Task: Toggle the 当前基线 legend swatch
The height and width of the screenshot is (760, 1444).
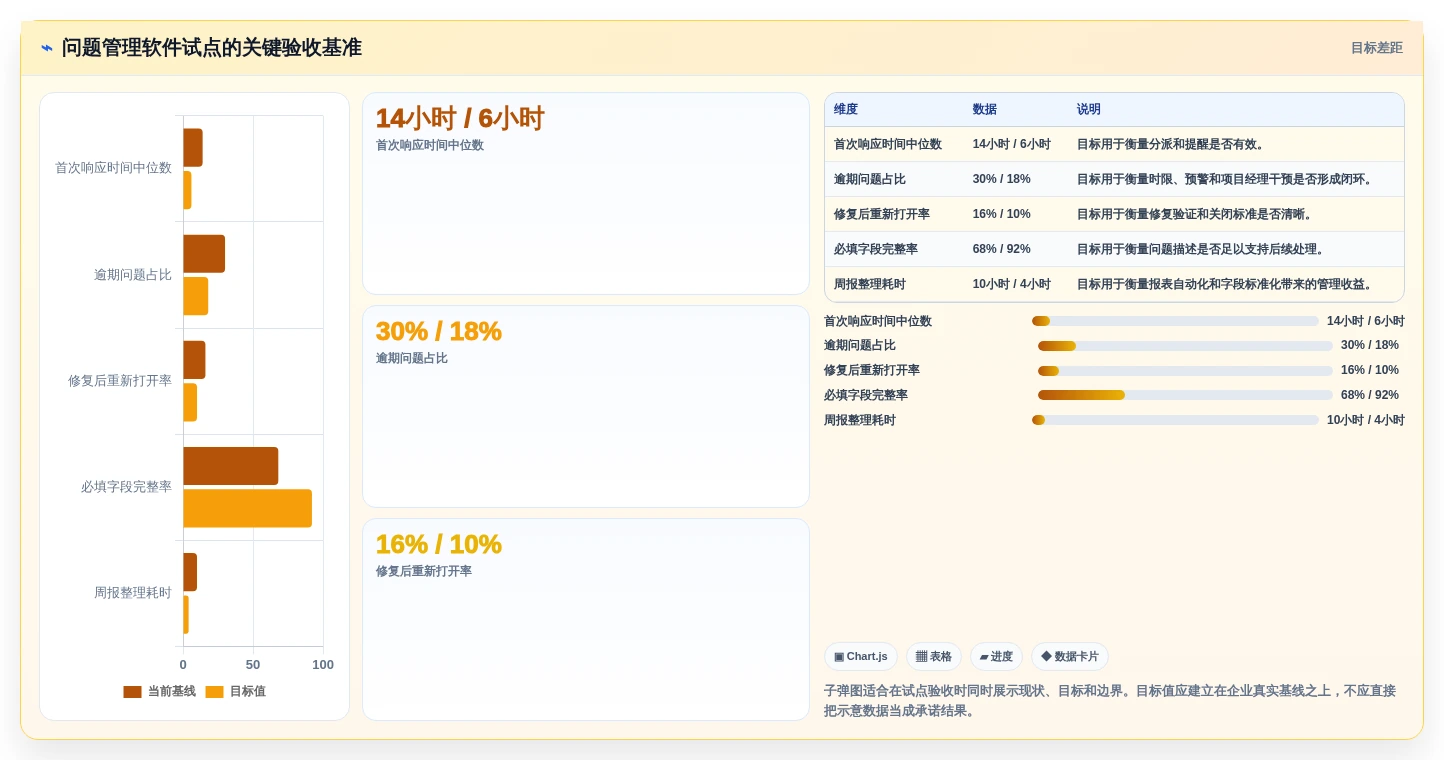Action: pos(132,692)
